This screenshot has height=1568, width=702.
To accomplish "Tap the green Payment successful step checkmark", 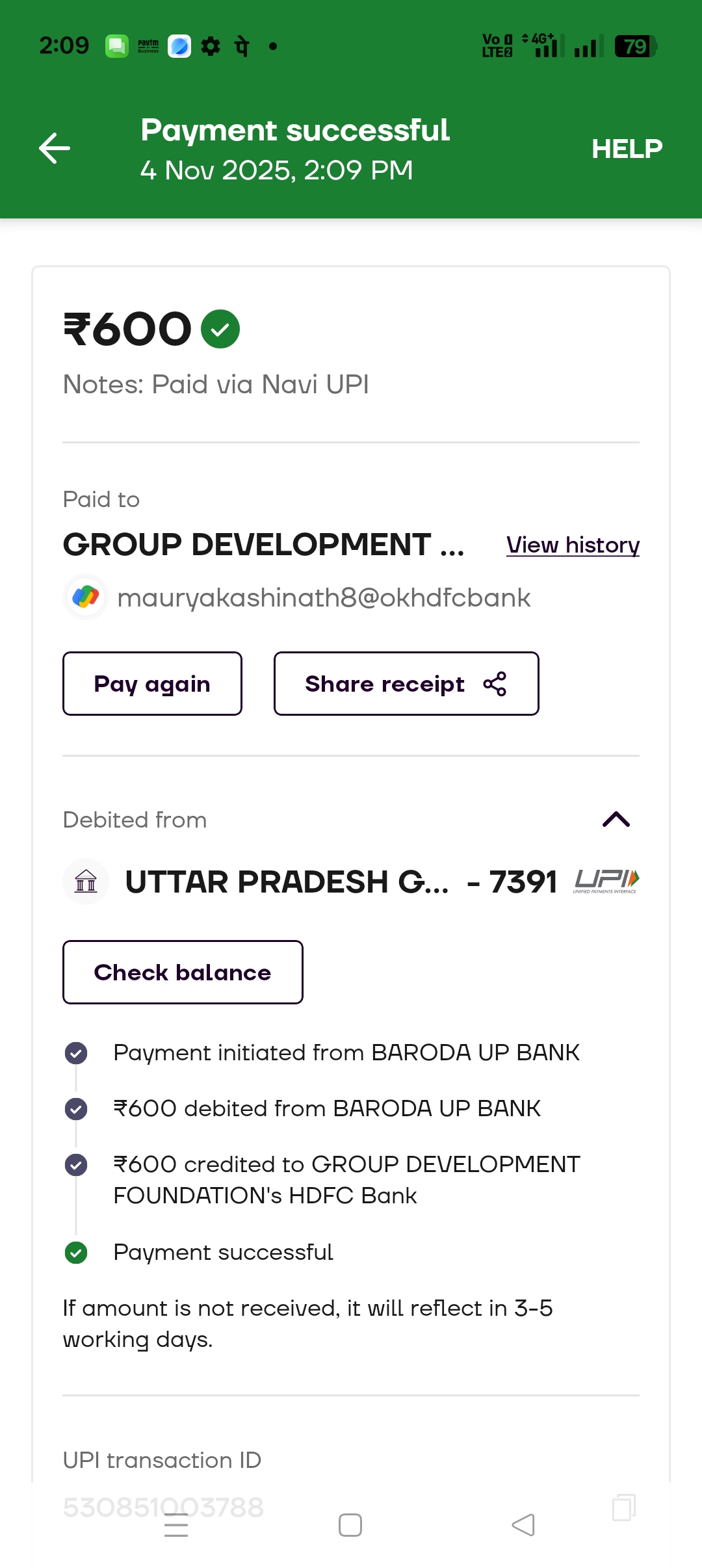I will tap(76, 1252).
